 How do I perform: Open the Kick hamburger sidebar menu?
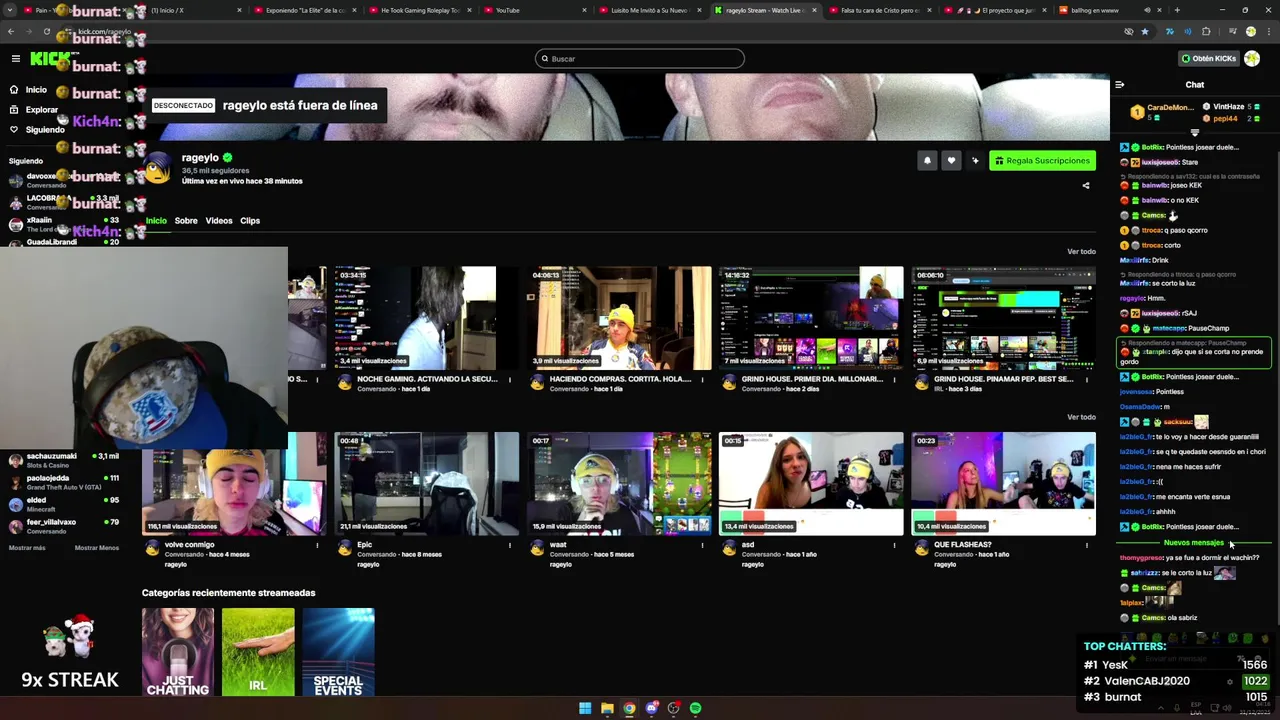point(15,59)
